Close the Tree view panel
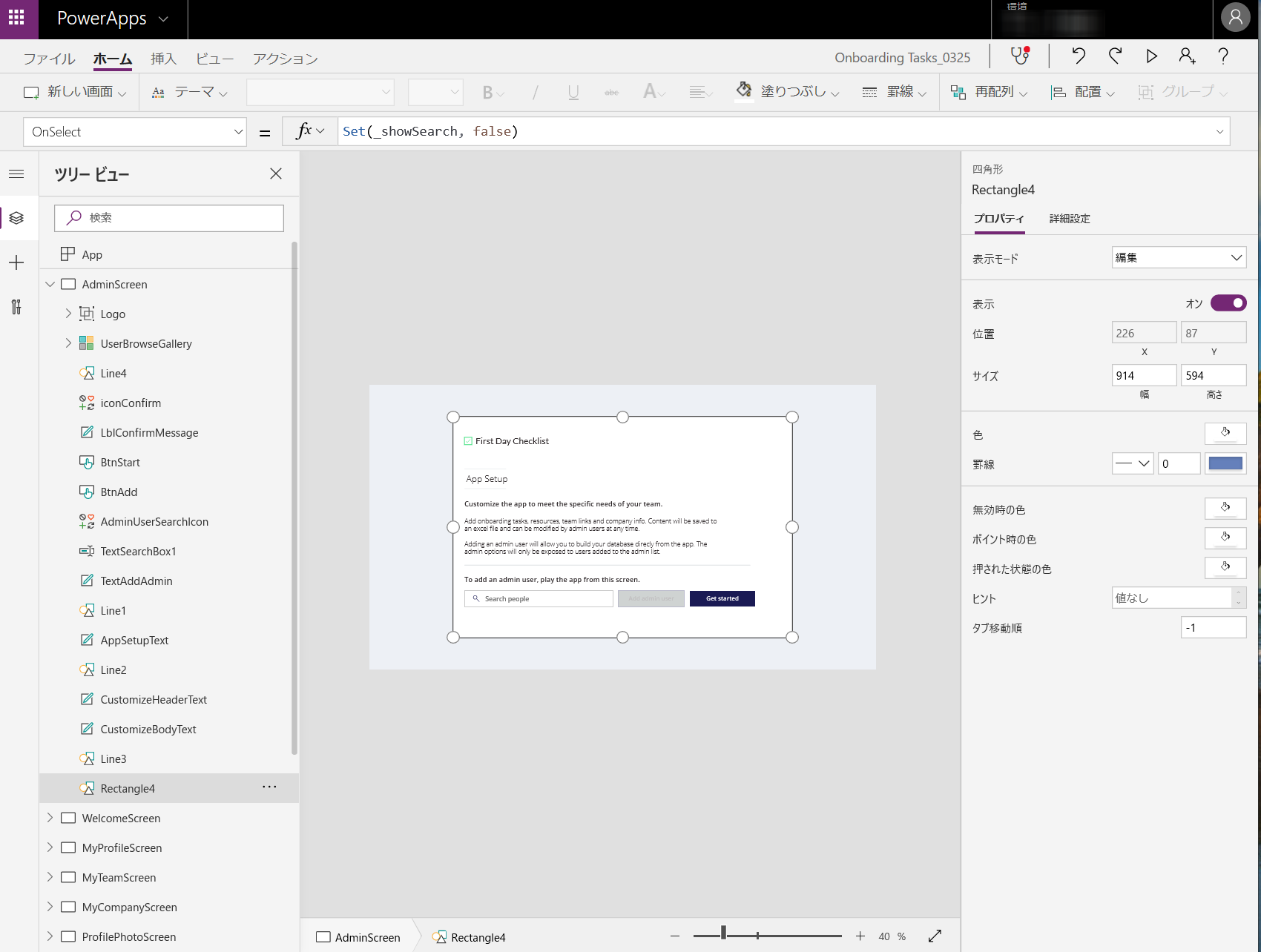1261x952 pixels. pyautogui.click(x=276, y=173)
